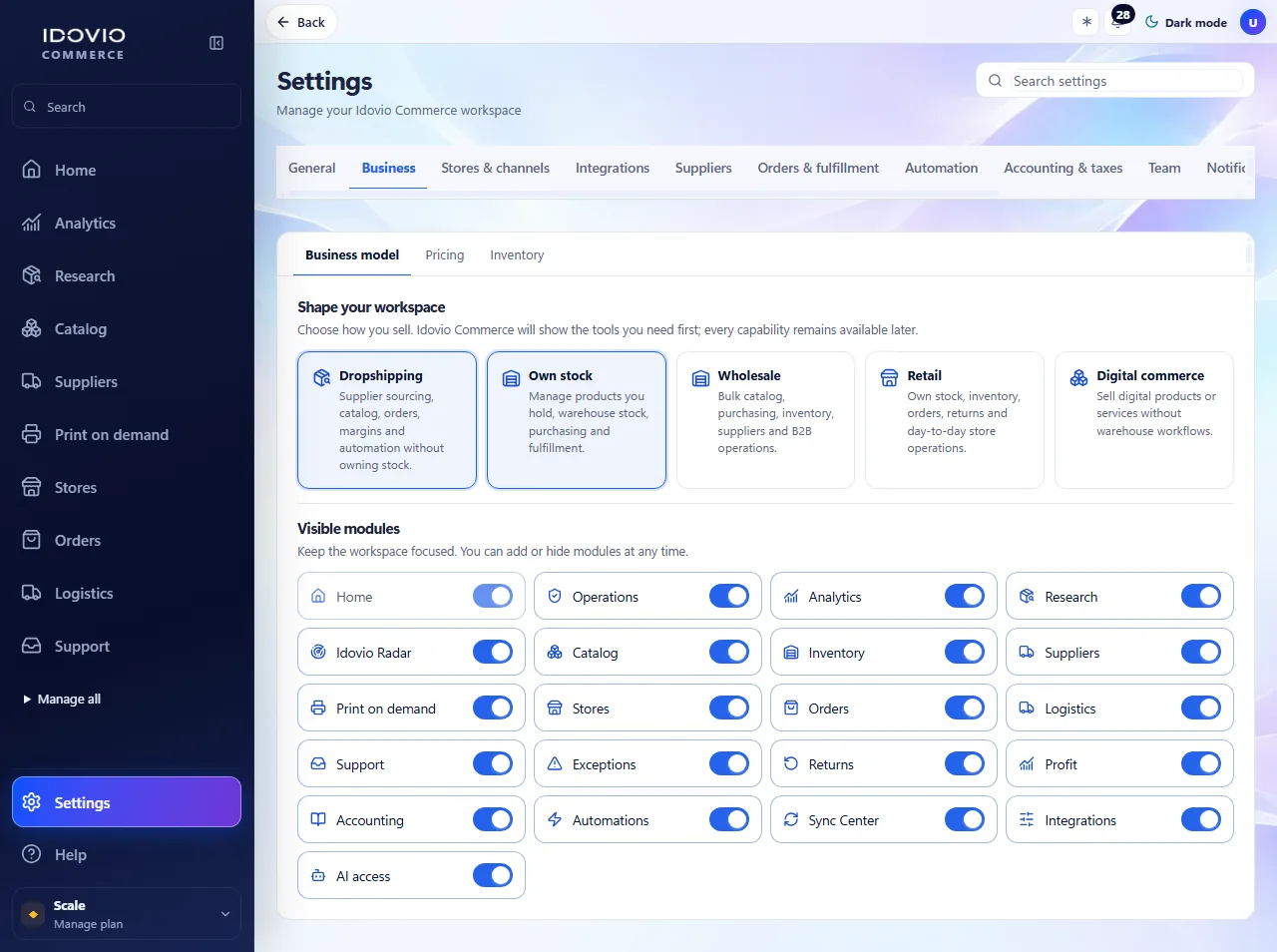This screenshot has height=952, width=1277.
Task: Select the Pricing sub-tab
Action: click(x=445, y=254)
